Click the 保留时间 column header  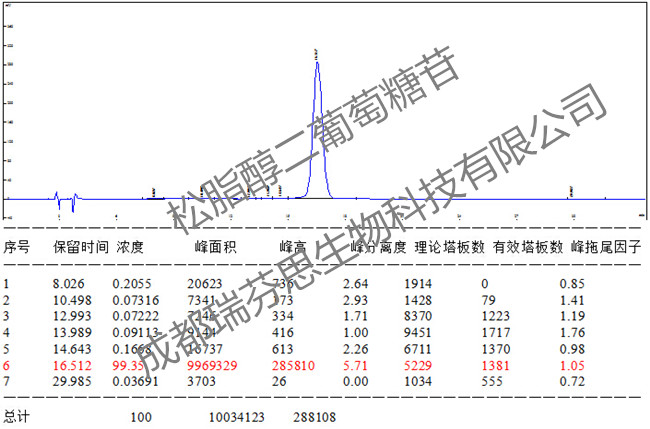point(81,247)
